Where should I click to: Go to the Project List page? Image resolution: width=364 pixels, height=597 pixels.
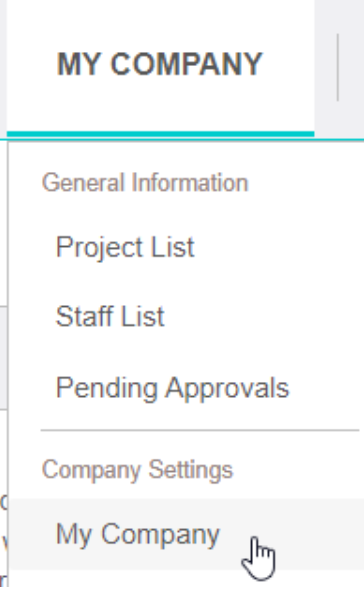coord(125,248)
